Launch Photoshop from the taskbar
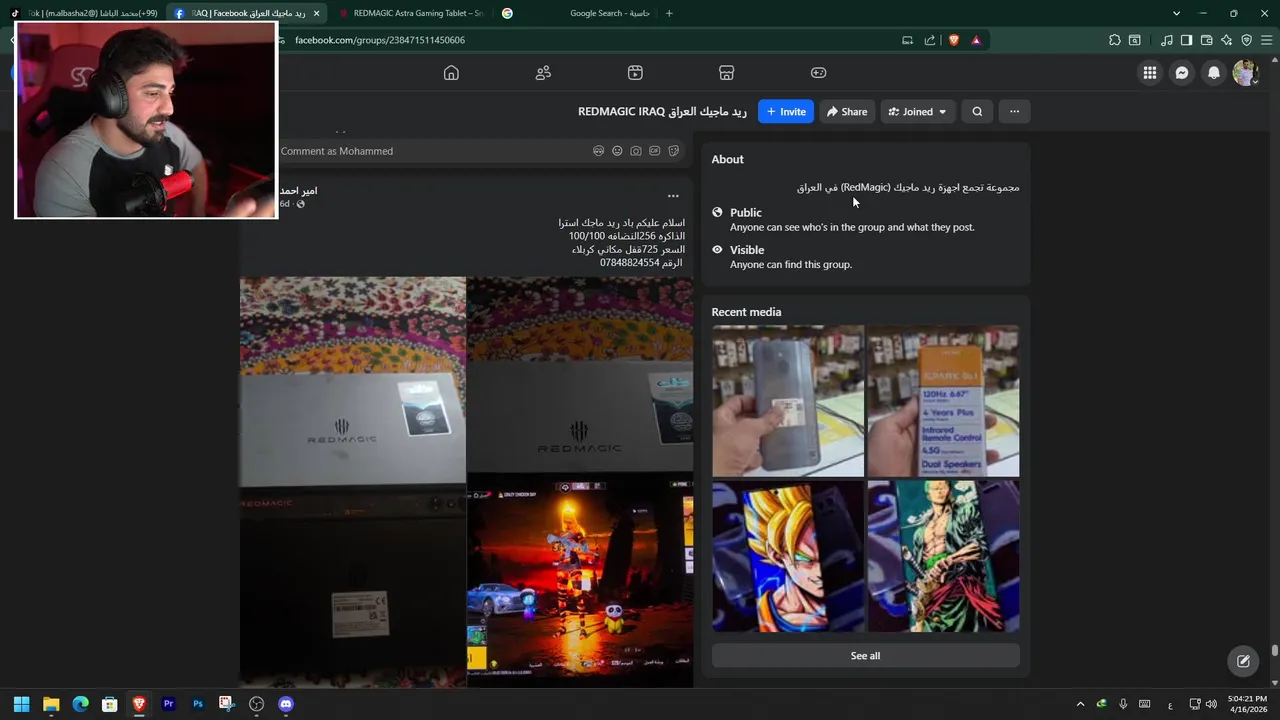 [x=198, y=704]
